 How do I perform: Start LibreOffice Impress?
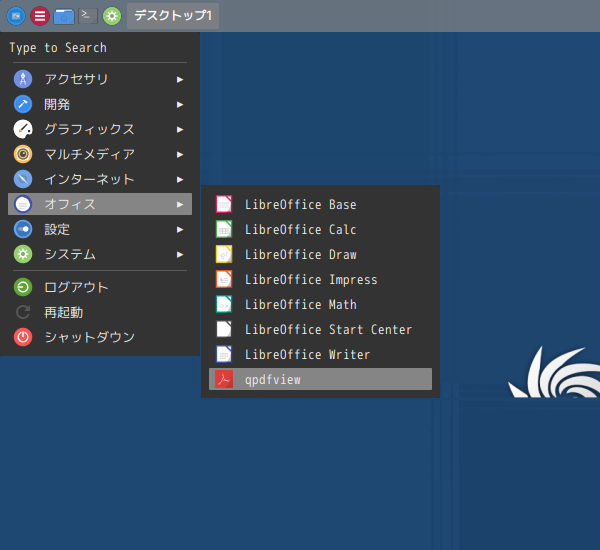click(310, 279)
